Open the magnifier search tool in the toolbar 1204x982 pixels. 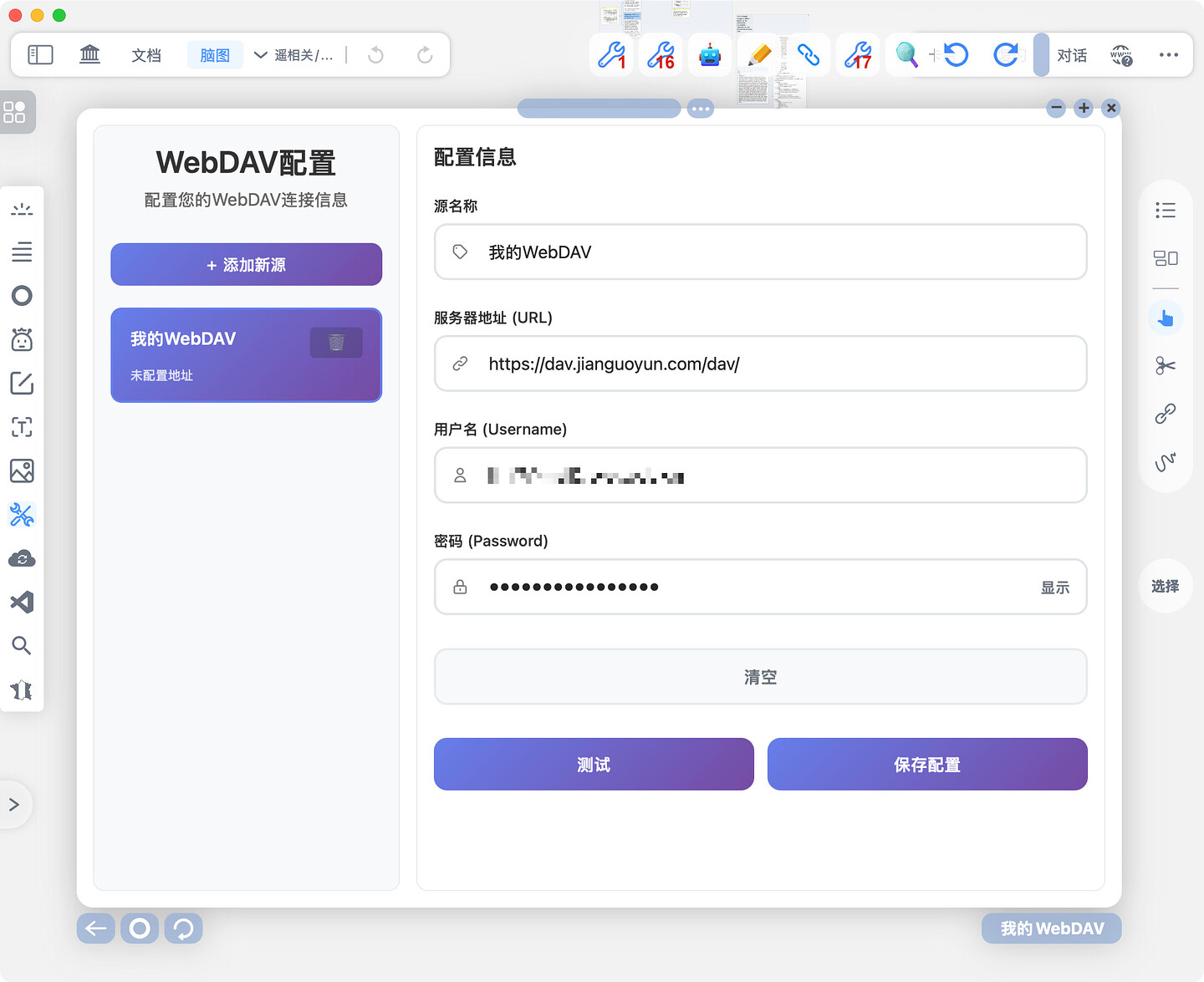click(906, 55)
